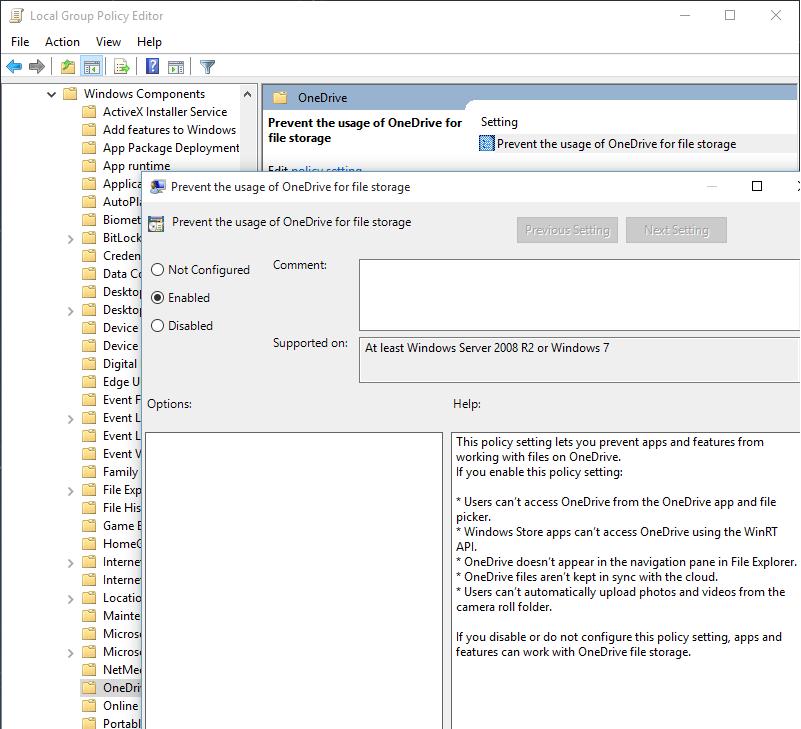Viewport: 801px width, 729px height.
Task: Select the Mainte tree item
Action: [x=122, y=616]
